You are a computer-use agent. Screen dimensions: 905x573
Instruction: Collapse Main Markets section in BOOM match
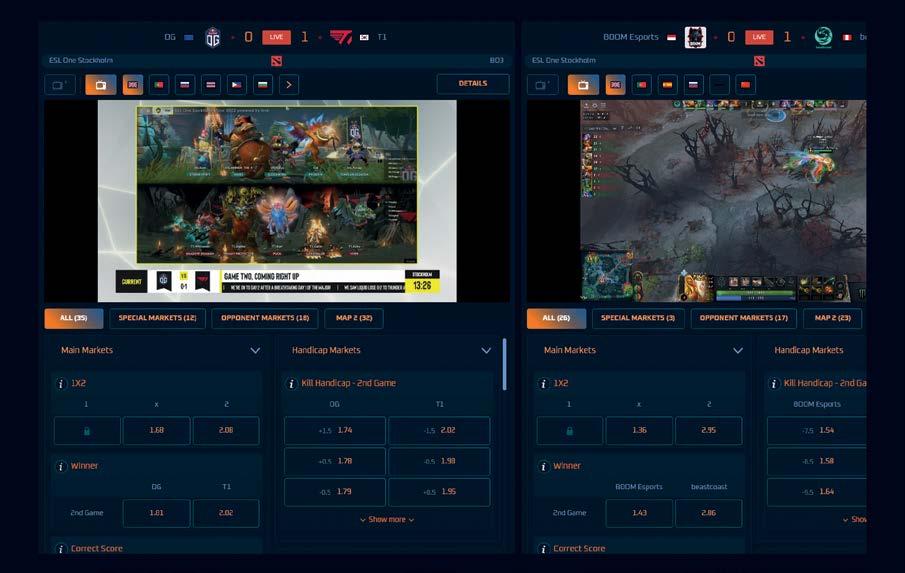pos(738,351)
